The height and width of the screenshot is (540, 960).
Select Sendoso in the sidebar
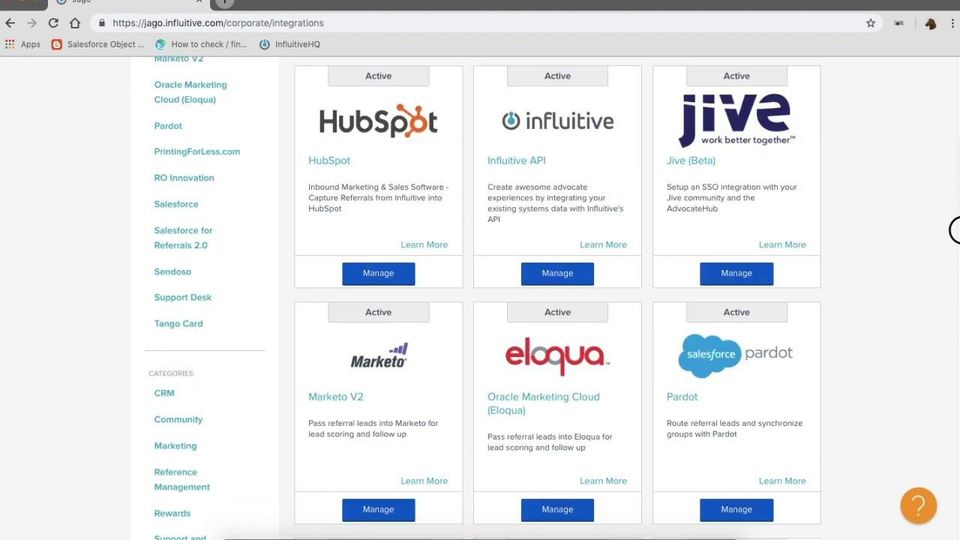click(x=172, y=272)
